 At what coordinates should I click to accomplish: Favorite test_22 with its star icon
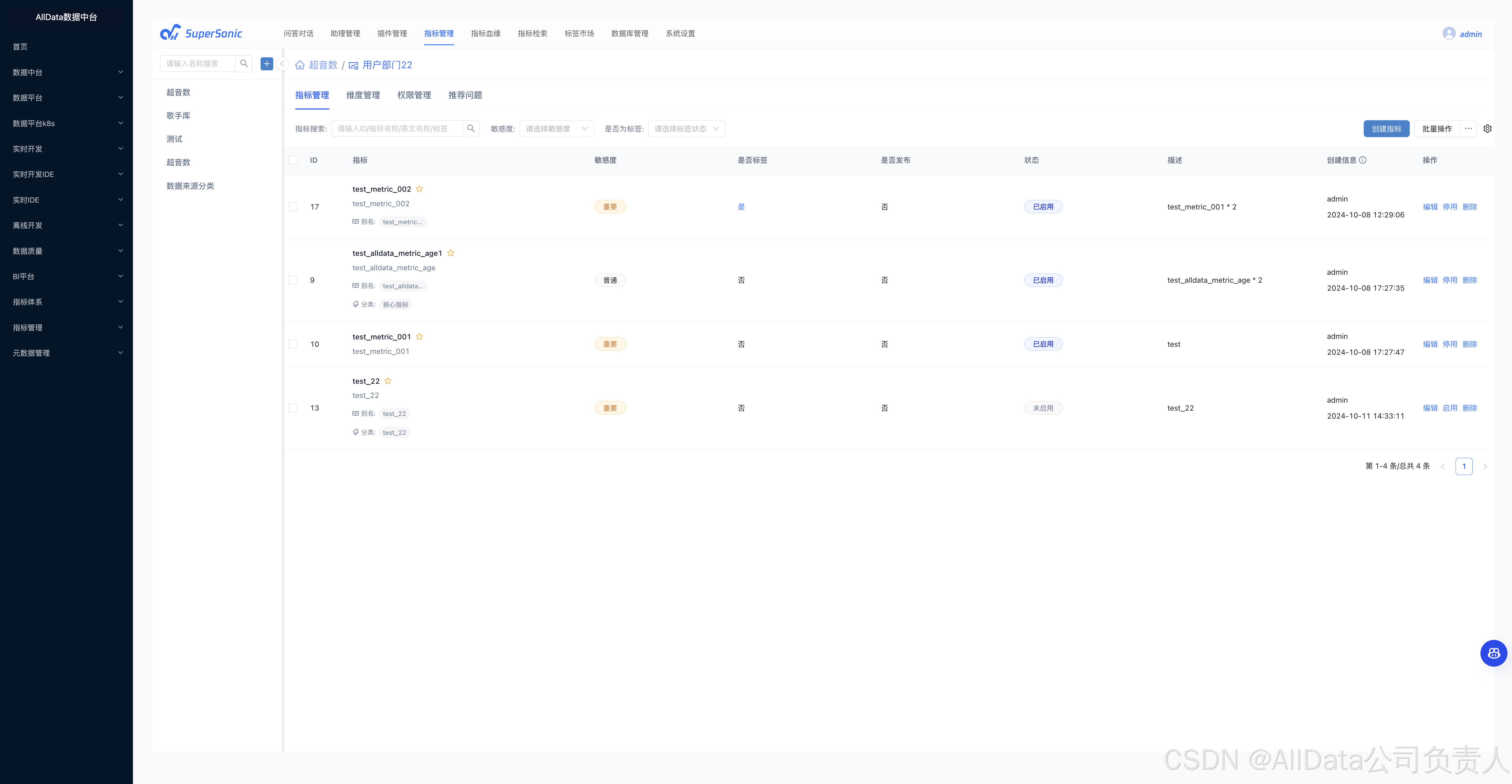pos(387,381)
